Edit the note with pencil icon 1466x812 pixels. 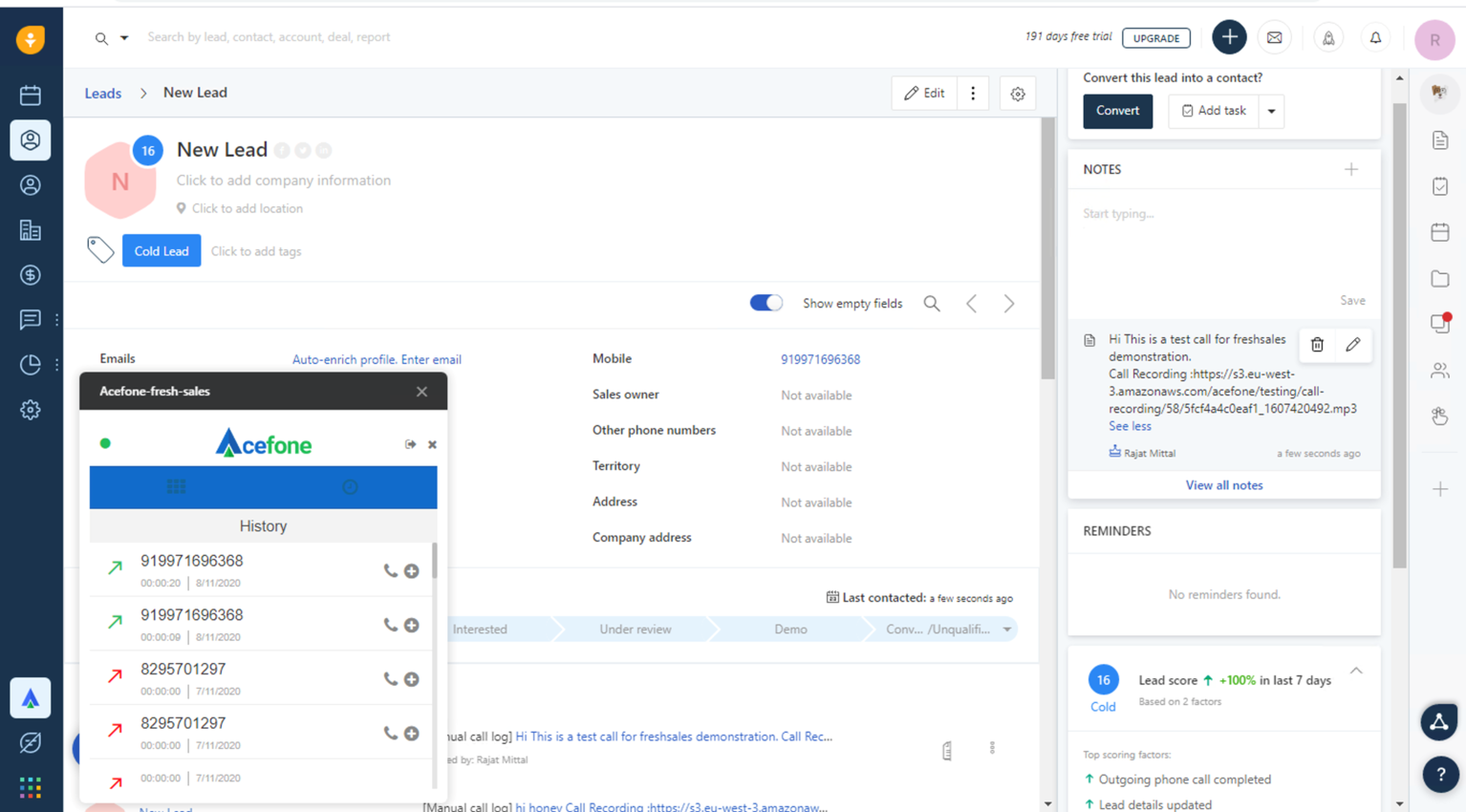pyautogui.click(x=1352, y=345)
